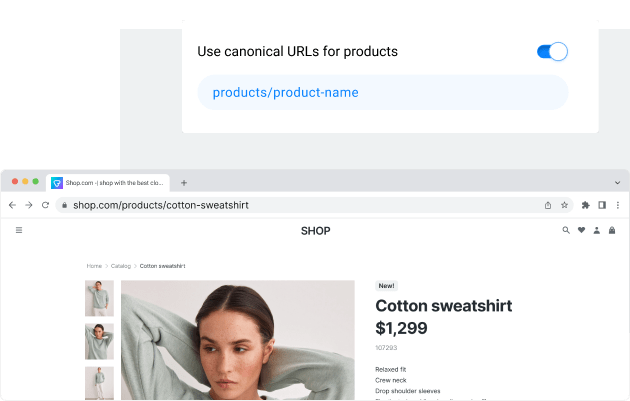Go back using the browser back arrow
630x401 pixels.
pos(12,205)
